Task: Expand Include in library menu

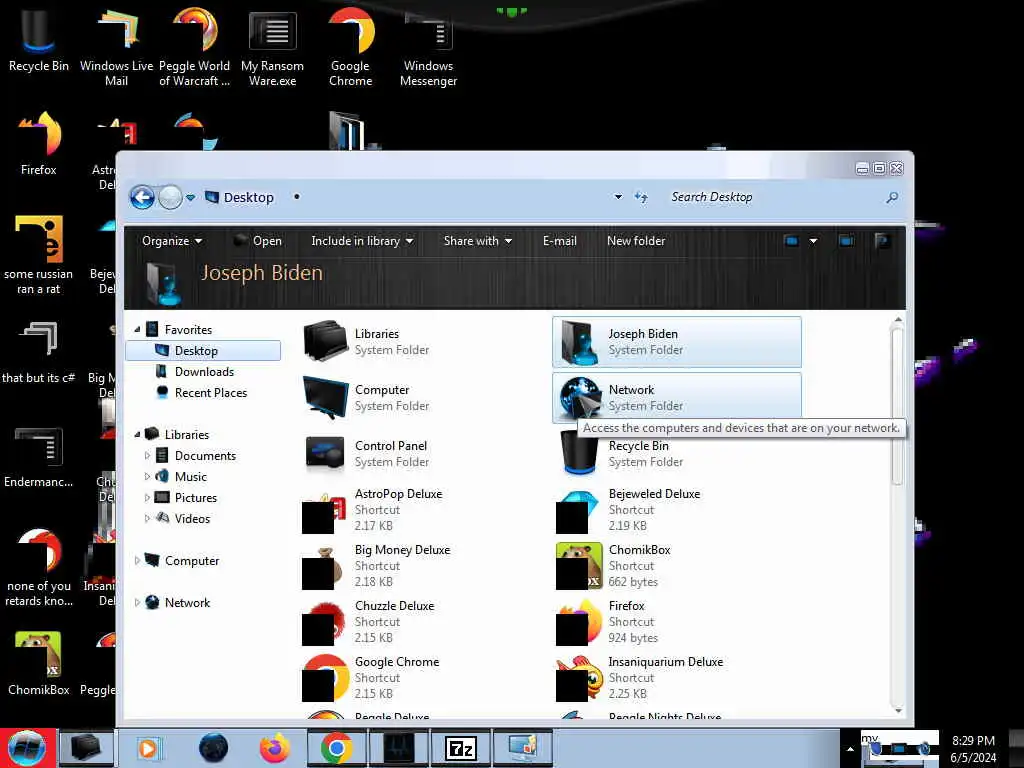Action: point(362,241)
